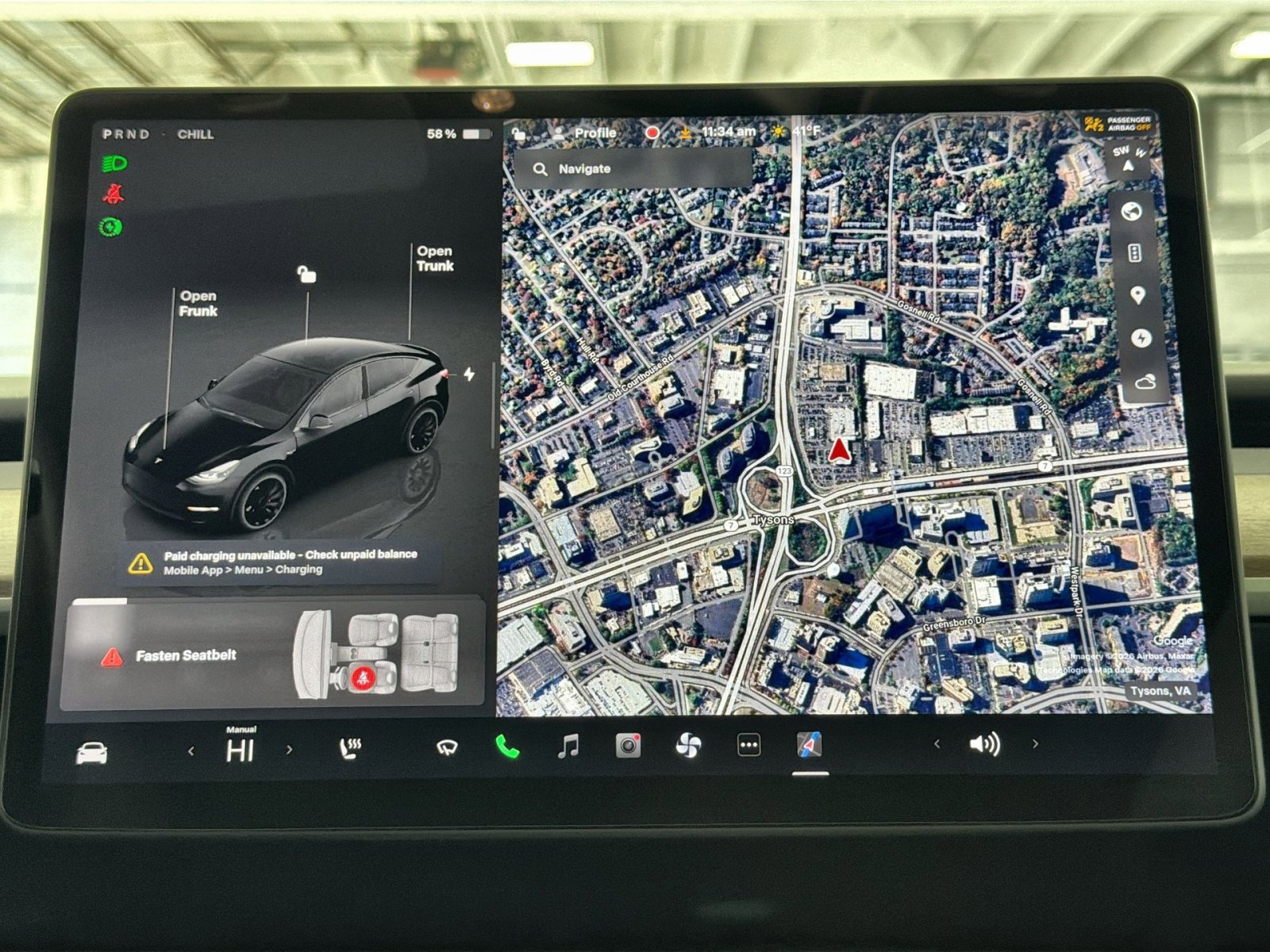Screen dimensions: 1270x952
Task: Open the Music player note icon
Action: tap(569, 743)
